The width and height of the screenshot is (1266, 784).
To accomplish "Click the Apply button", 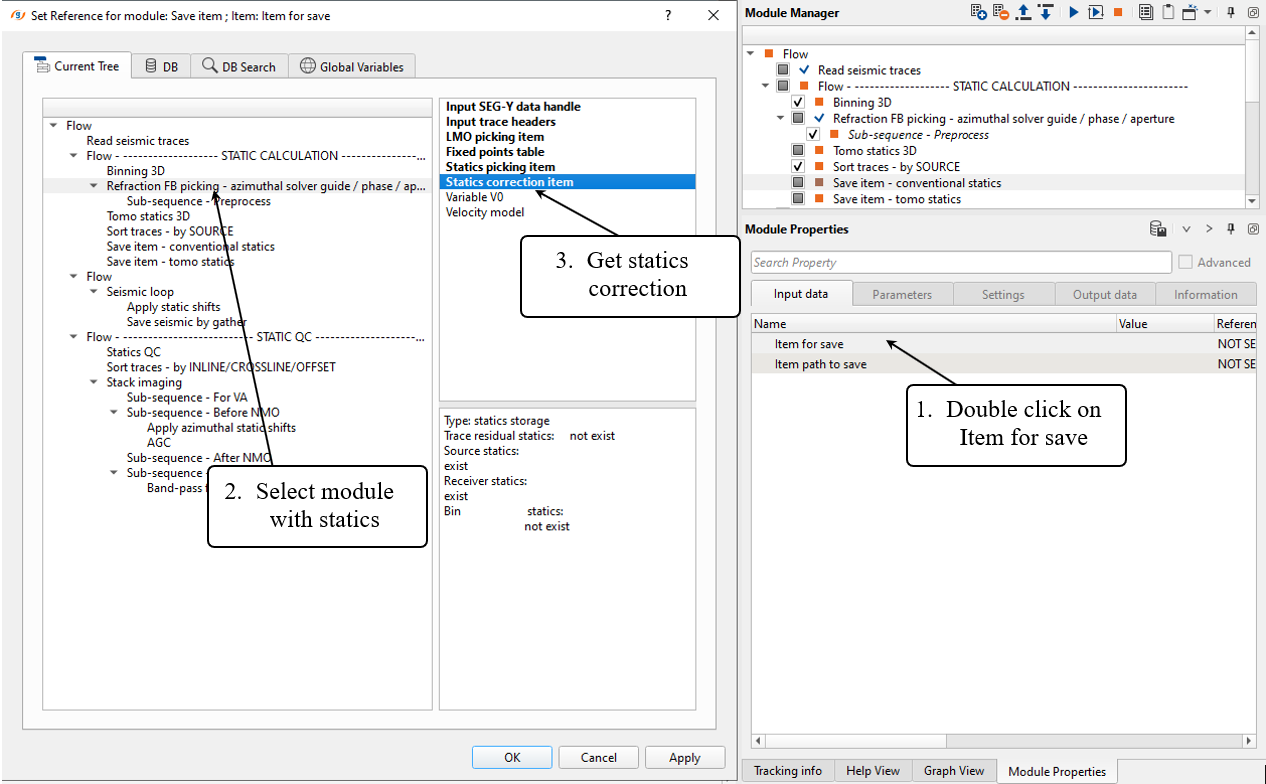I will tap(684, 757).
